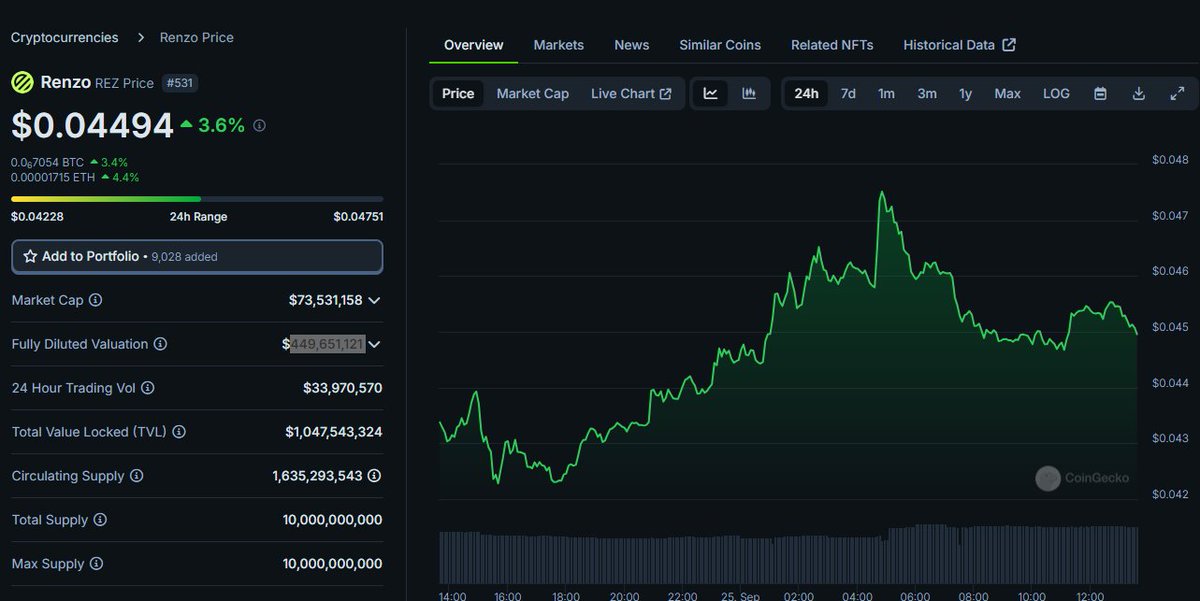The height and width of the screenshot is (601, 1200).
Task: Click the #531 rank badge
Action: pos(180,83)
